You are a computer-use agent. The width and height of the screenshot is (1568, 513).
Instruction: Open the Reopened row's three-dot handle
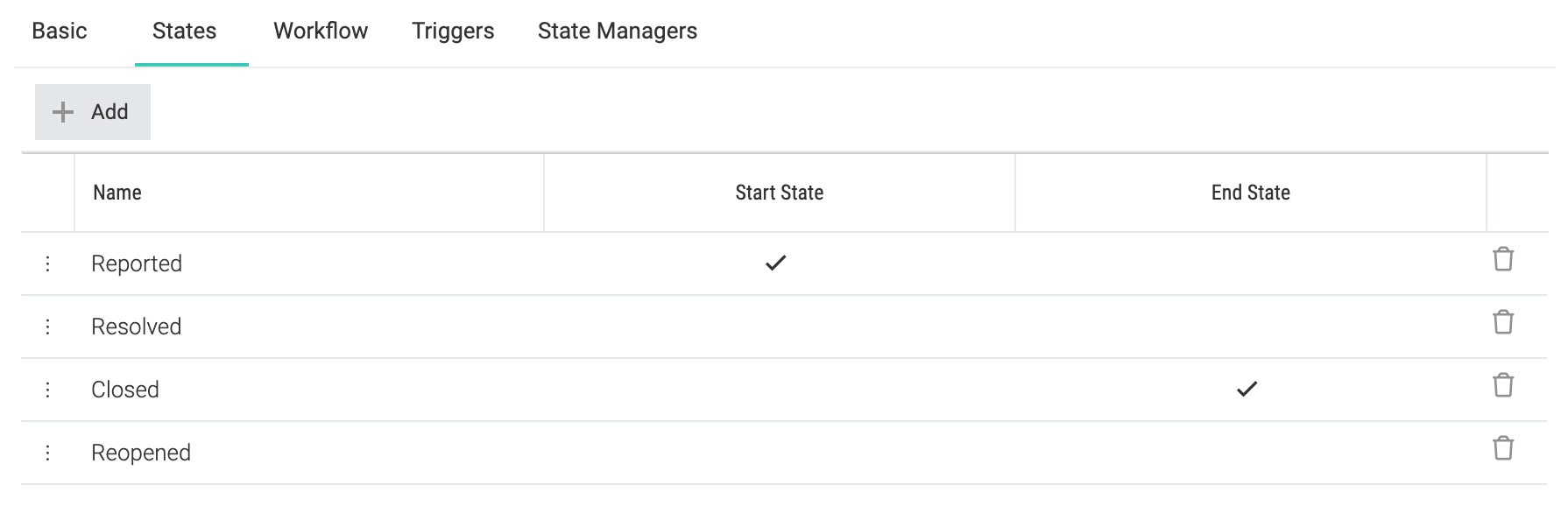tap(47, 453)
